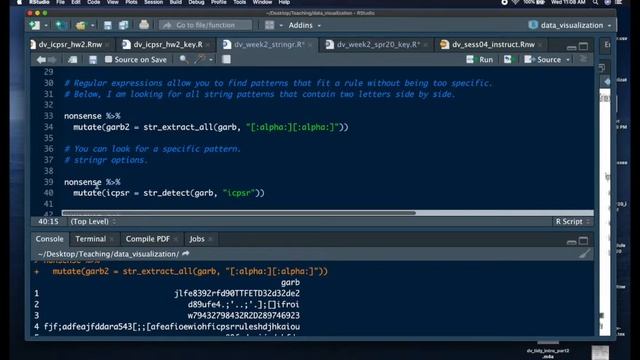Screen dimensions: 640x360
Task: Run the current line or selection
Action: coord(480,60)
